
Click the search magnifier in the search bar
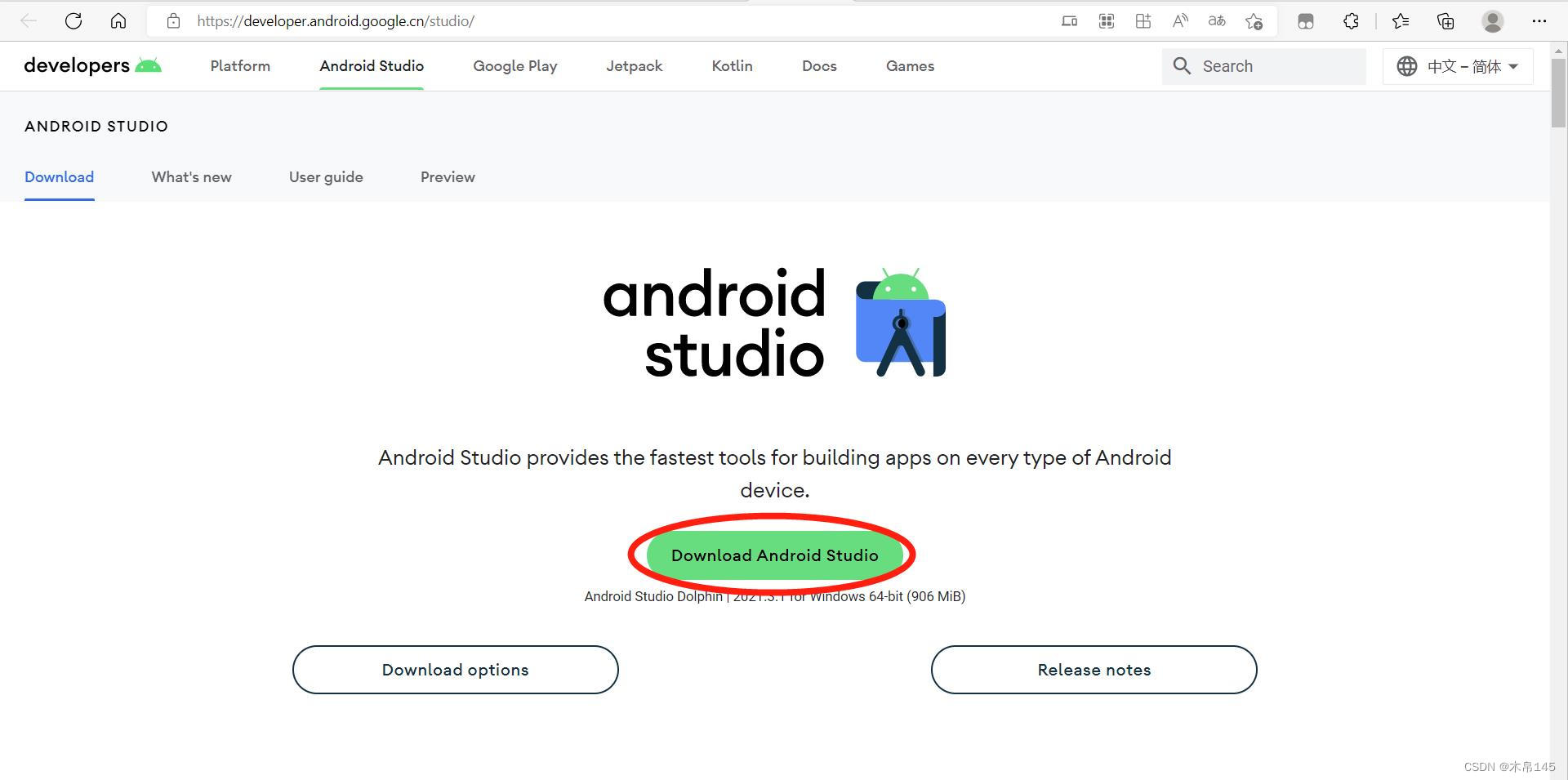click(1182, 66)
